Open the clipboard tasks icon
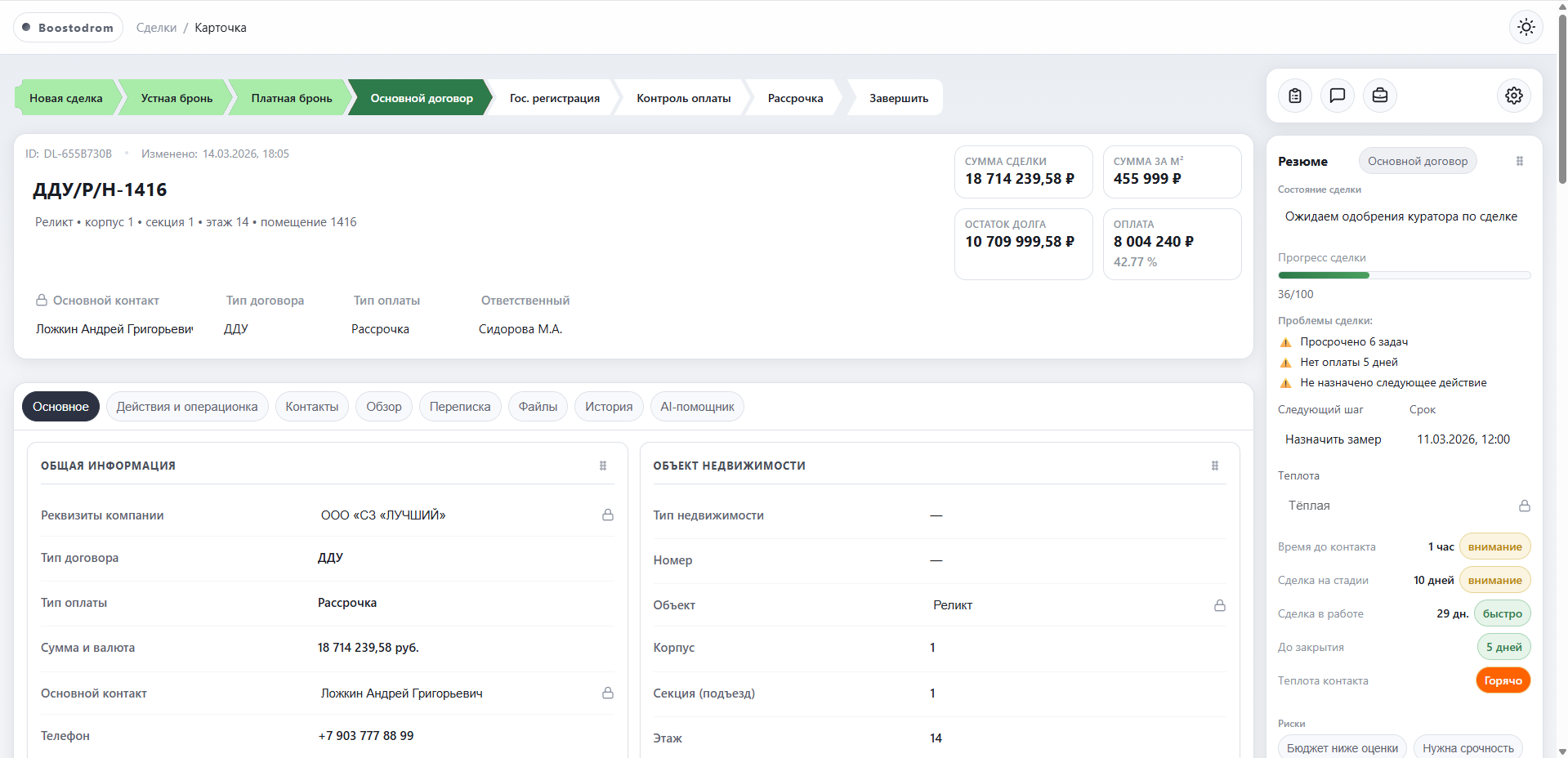This screenshot has width=1568, height=758. (x=1295, y=96)
